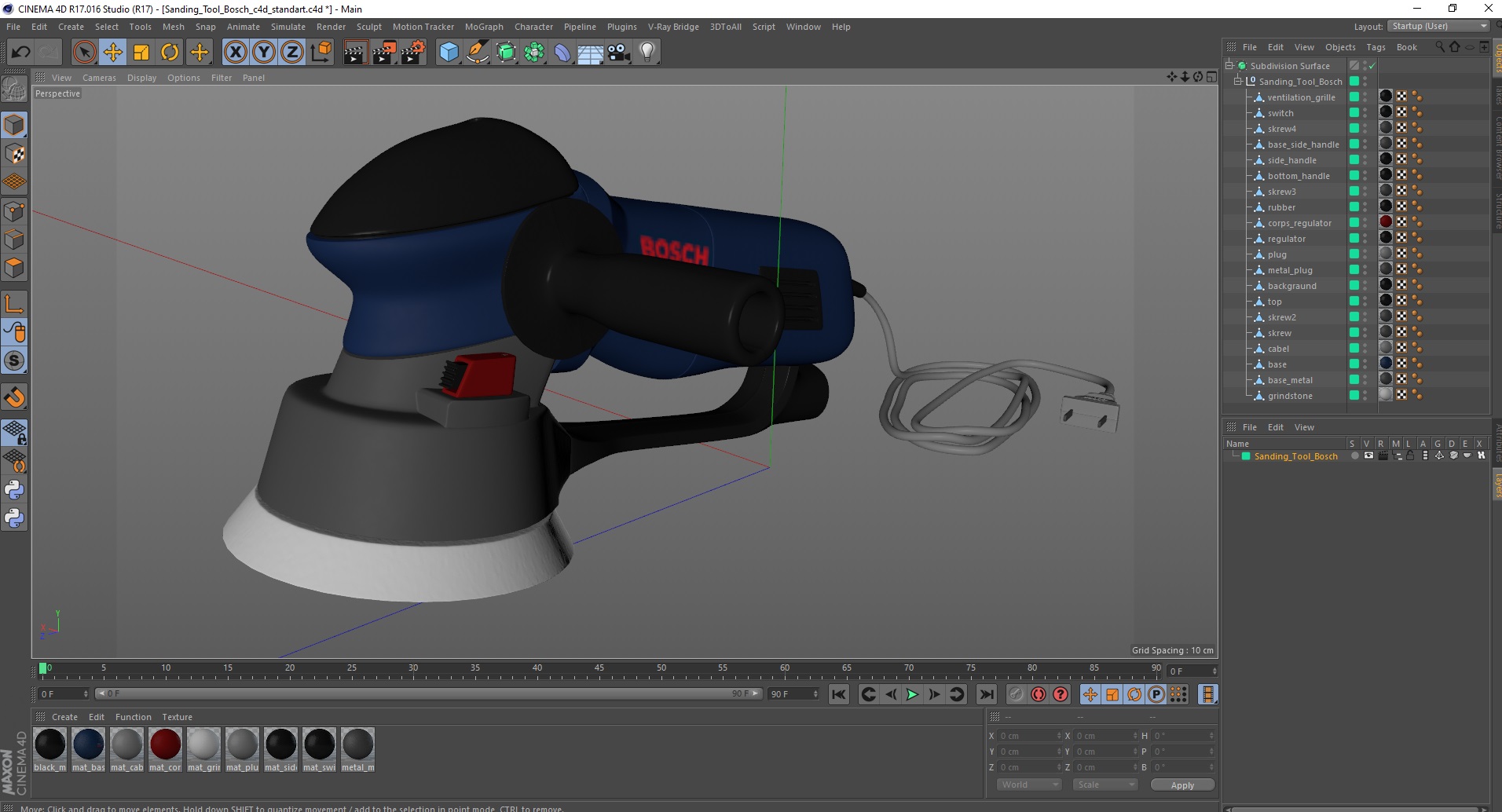Open Layout Startup dropdown
The height and width of the screenshot is (812, 1502).
pyautogui.click(x=1438, y=26)
